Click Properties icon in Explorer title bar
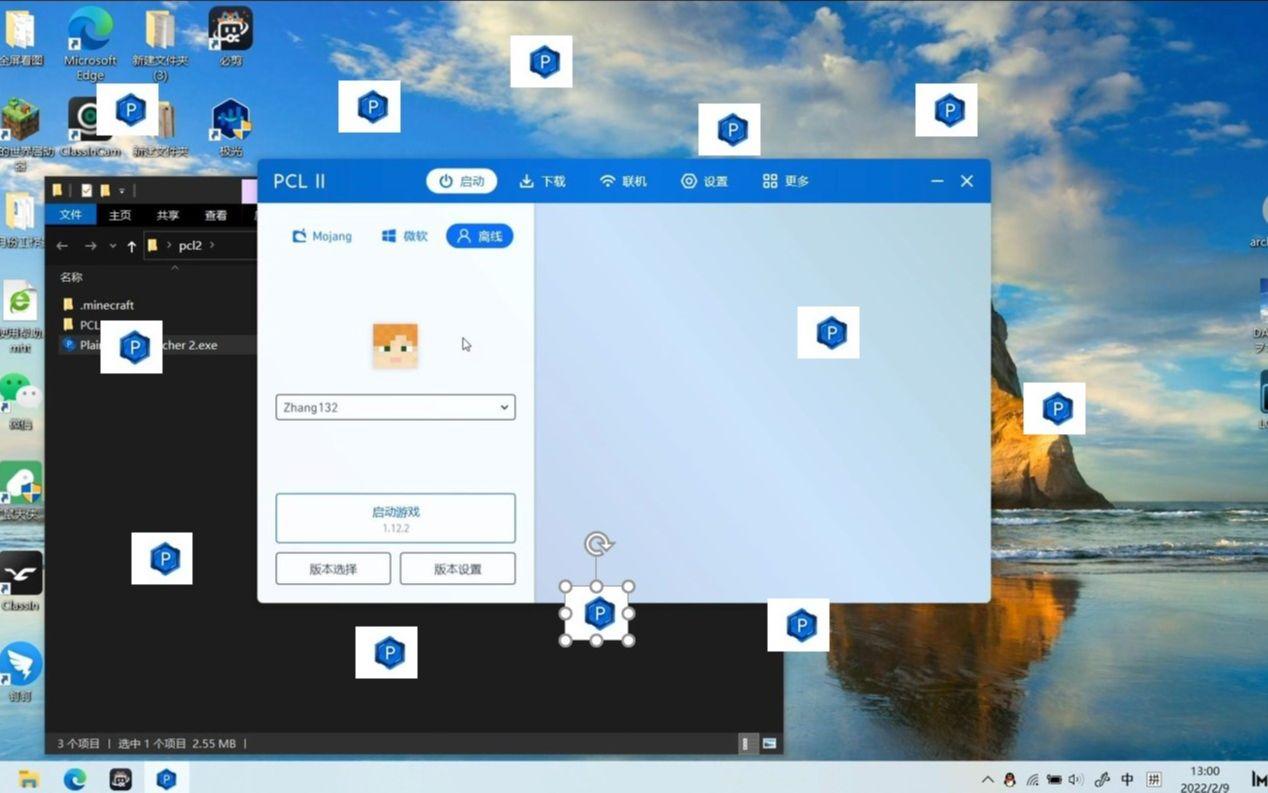This screenshot has height=793, width=1268. pos(87,190)
